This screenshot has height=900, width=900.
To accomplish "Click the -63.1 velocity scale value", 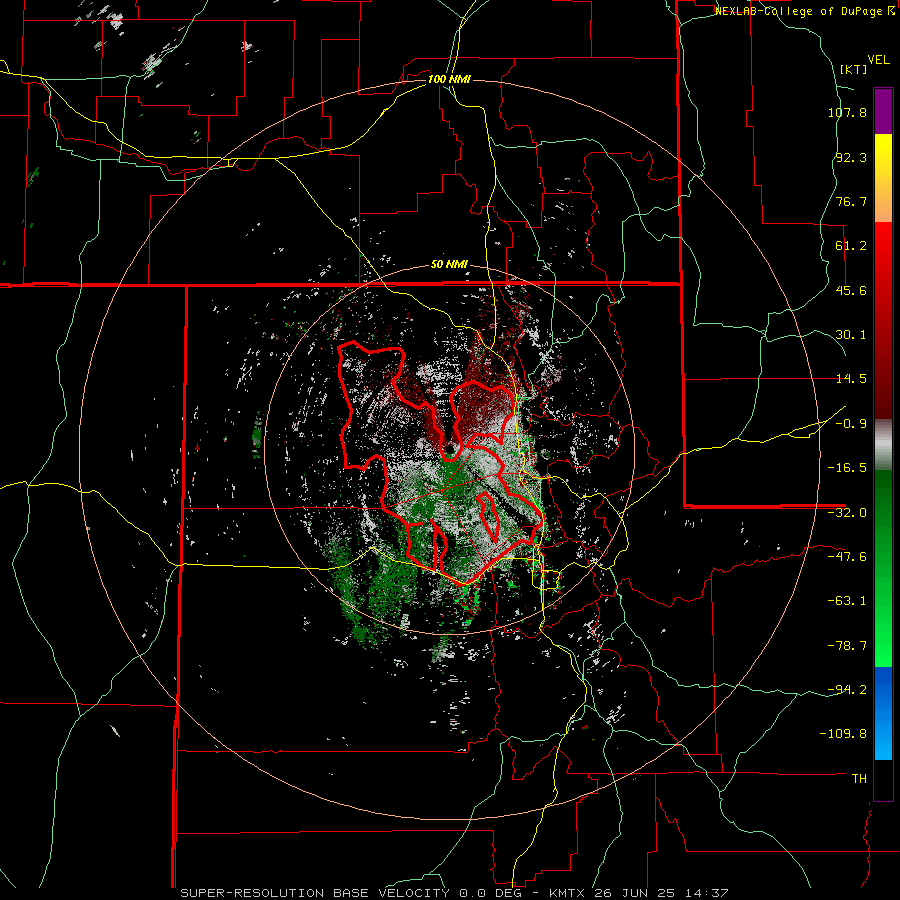I will point(847,601).
